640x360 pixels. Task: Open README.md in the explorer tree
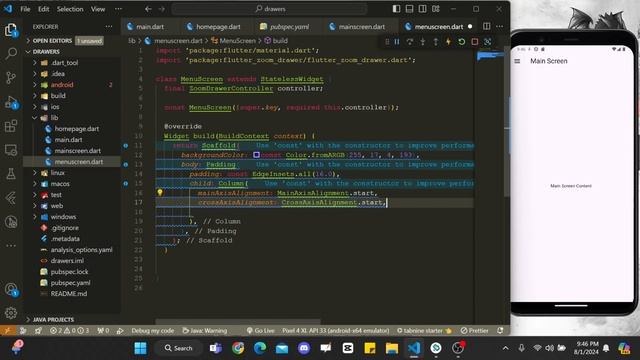pos(69,294)
